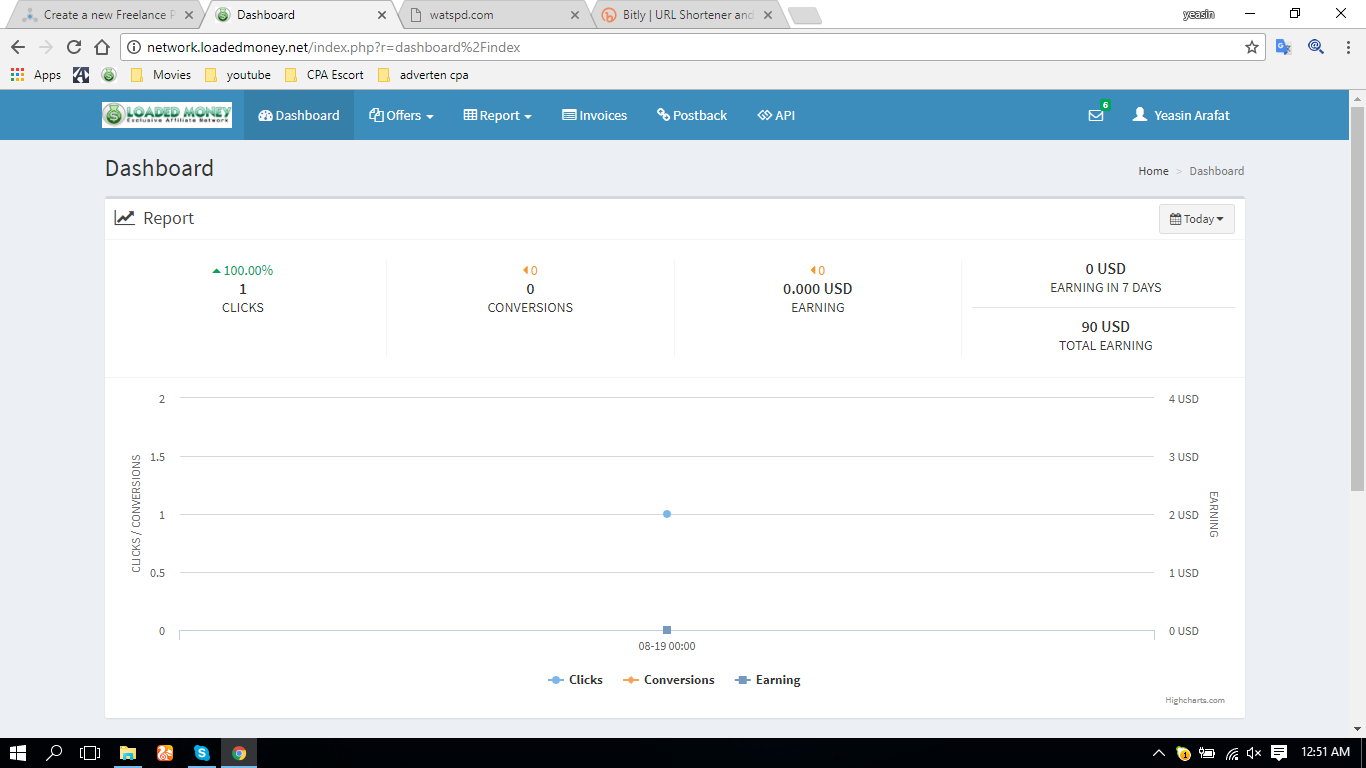
Task: Expand the Offers dropdown menu
Action: 401,115
